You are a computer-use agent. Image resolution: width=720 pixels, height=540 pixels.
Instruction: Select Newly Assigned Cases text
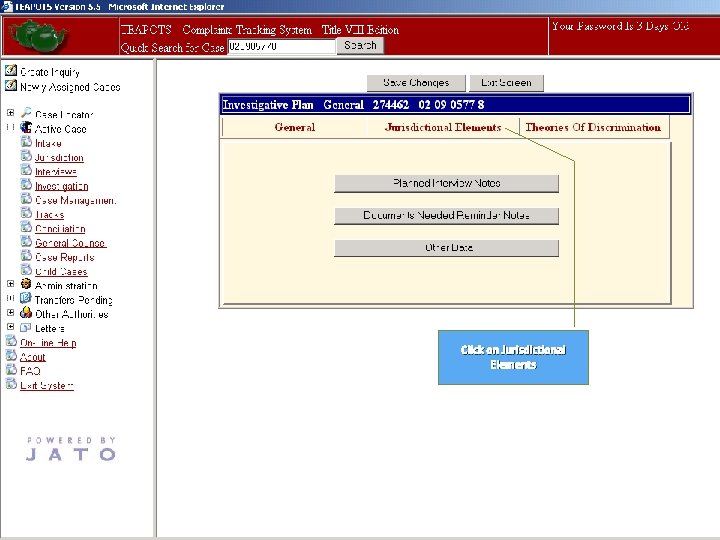pyautogui.click(x=70, y=87)
